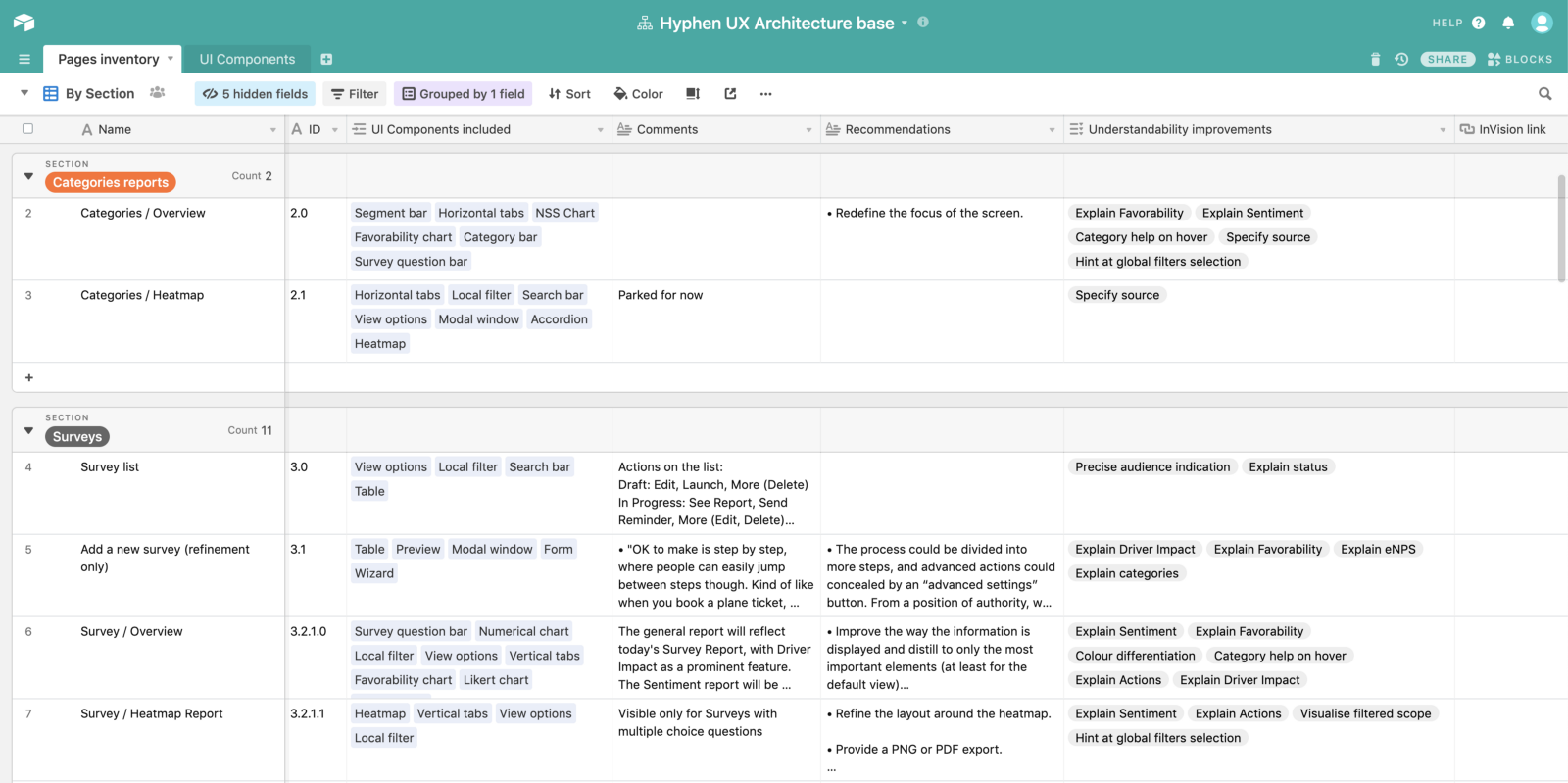Open the Sort options

point(569,94)
